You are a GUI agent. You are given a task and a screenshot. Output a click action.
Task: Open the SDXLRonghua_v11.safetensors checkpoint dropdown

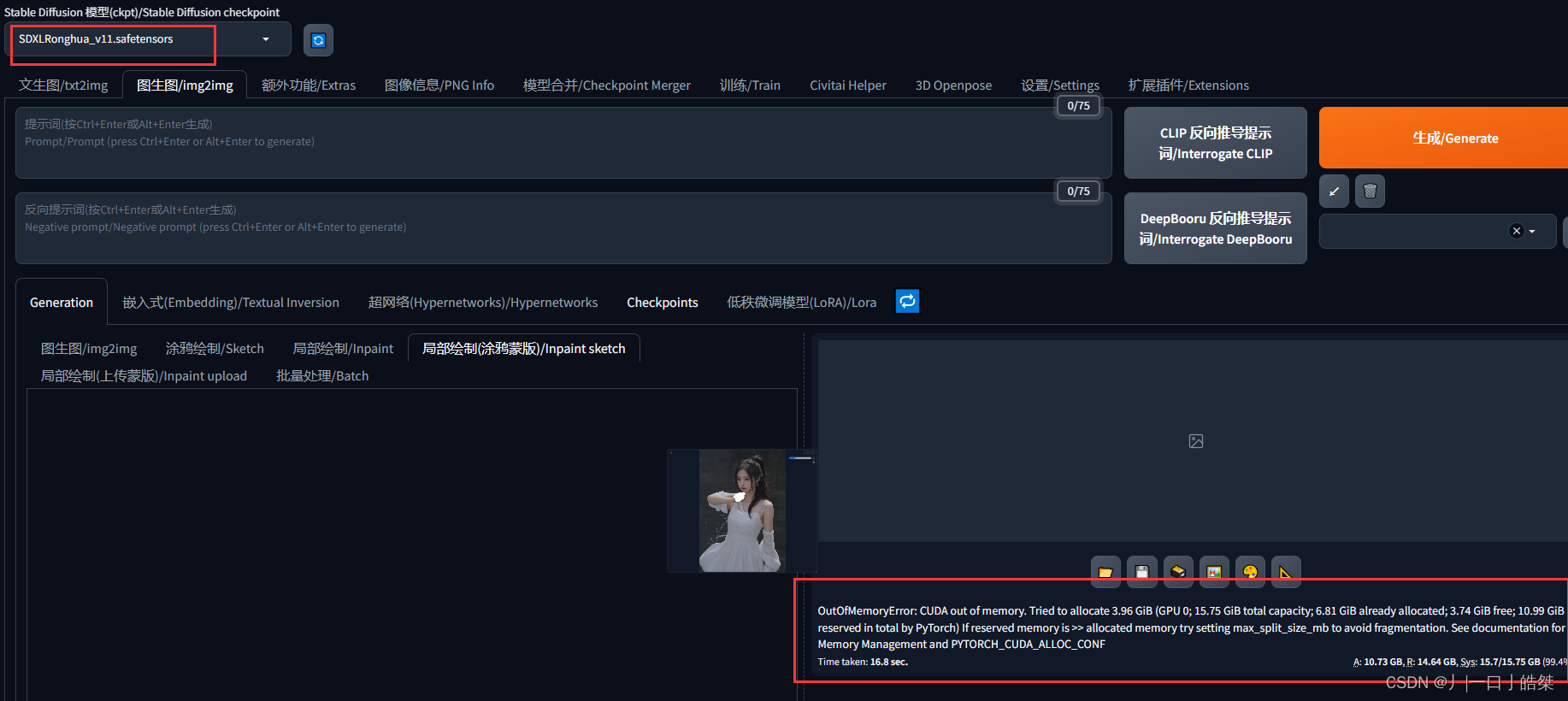[x=148, y=39]
